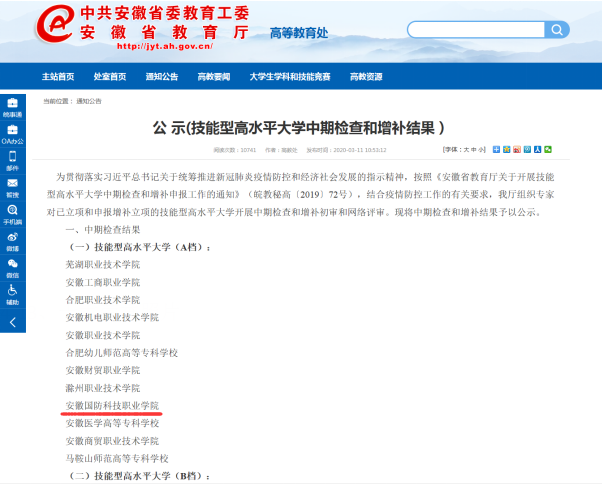Open the 主站首页 navigation item
The image size is (602, 484).
pyautogui.click(x=58, y=77)
